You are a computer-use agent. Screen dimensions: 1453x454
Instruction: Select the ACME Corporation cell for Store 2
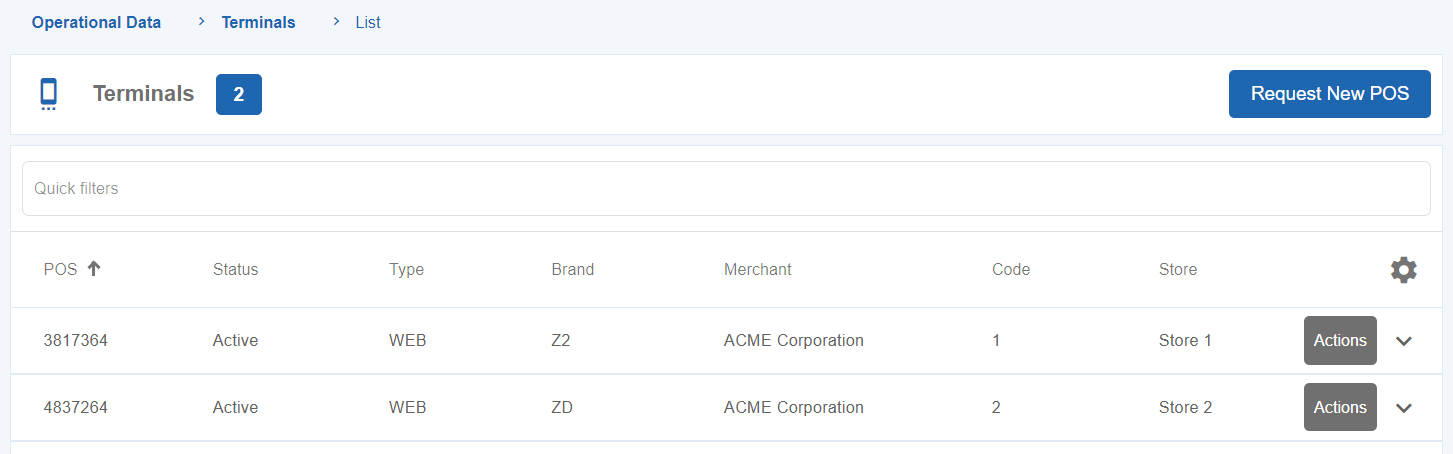click(x=793, y=408)
